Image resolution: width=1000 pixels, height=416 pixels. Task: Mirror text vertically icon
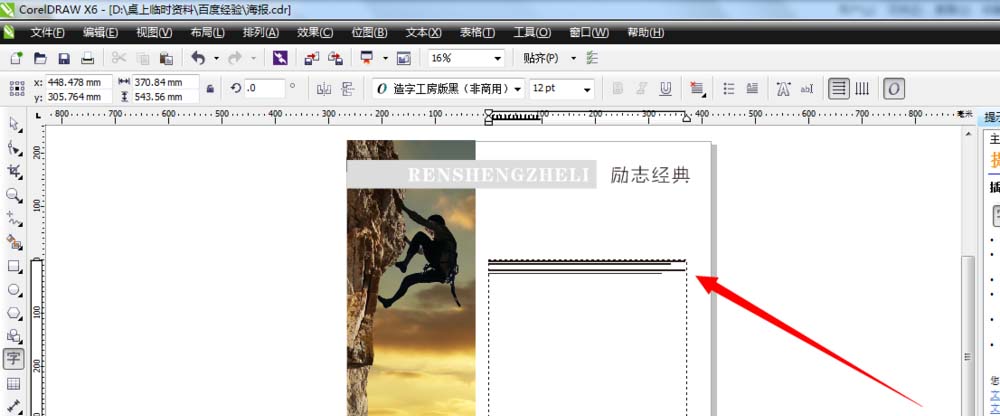pos(348,89)
